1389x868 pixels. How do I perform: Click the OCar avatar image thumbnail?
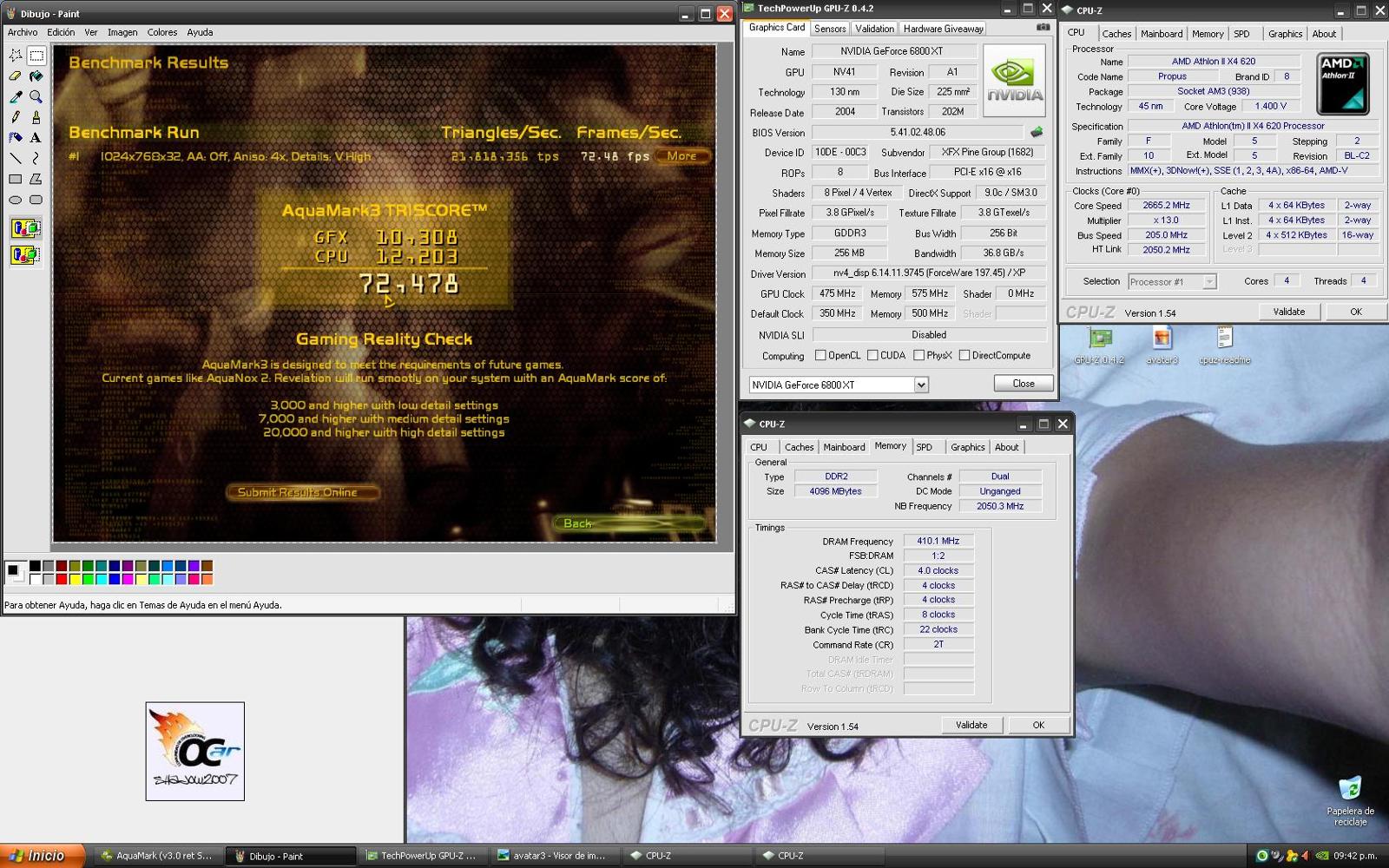[x=194, y=751]
